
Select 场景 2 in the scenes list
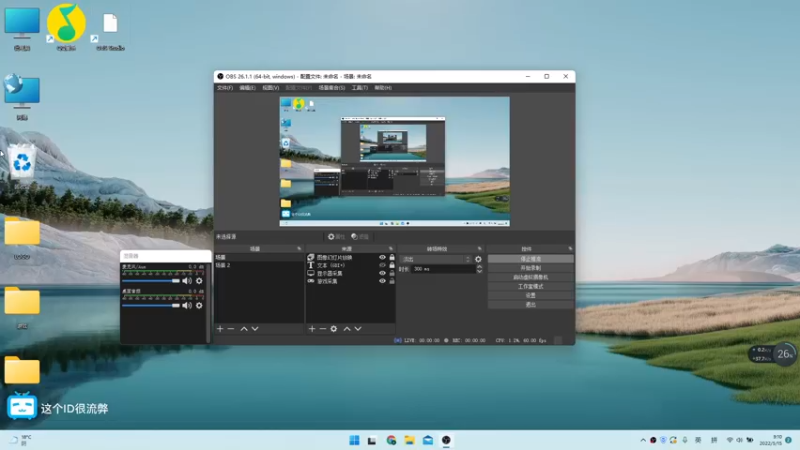223,265
